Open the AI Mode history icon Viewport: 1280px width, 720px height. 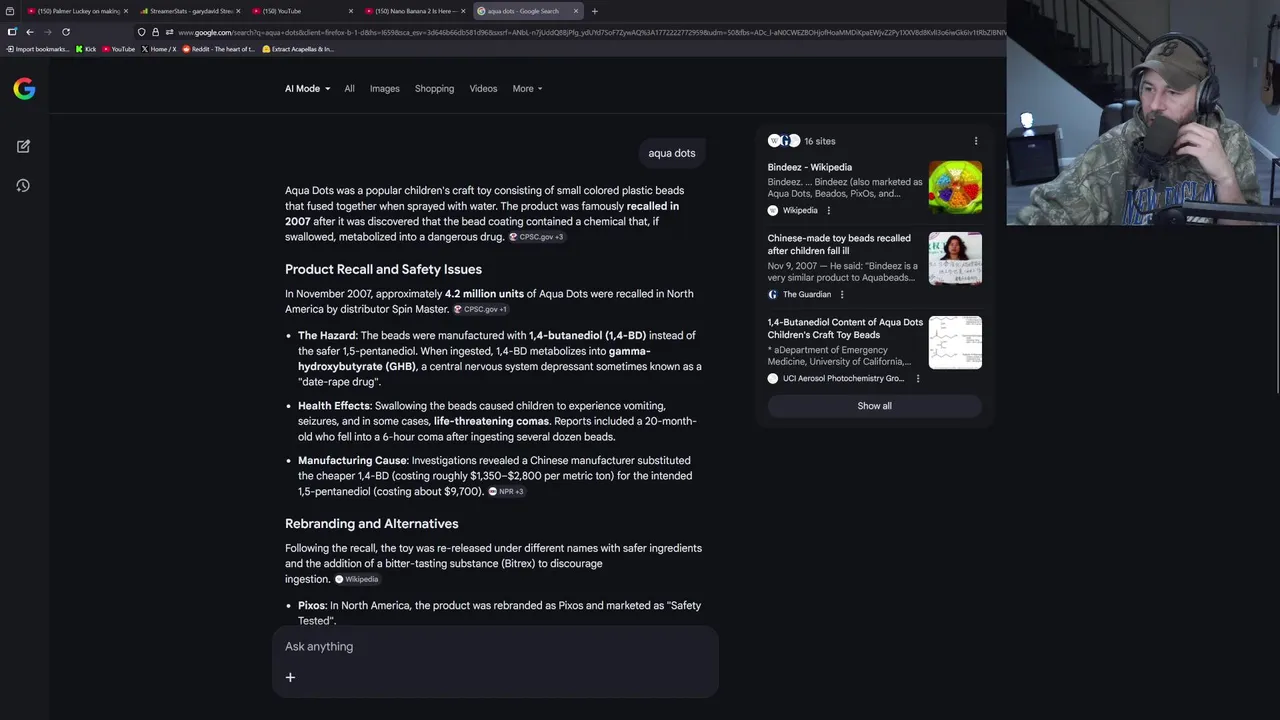coord(23,185)
